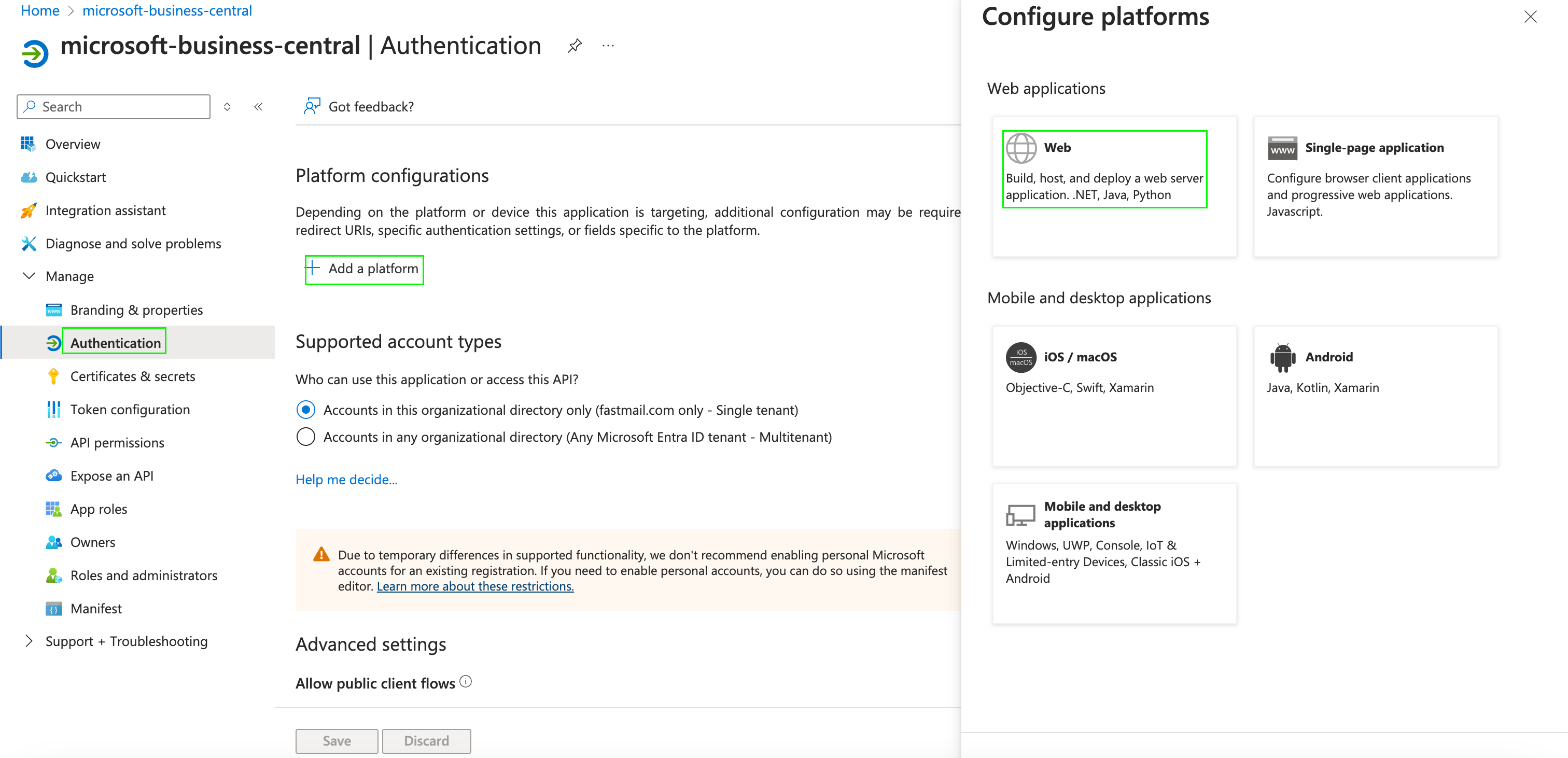
Task: Click the microsoft-business-central breadcrumb link
Action: coord(167,10)
